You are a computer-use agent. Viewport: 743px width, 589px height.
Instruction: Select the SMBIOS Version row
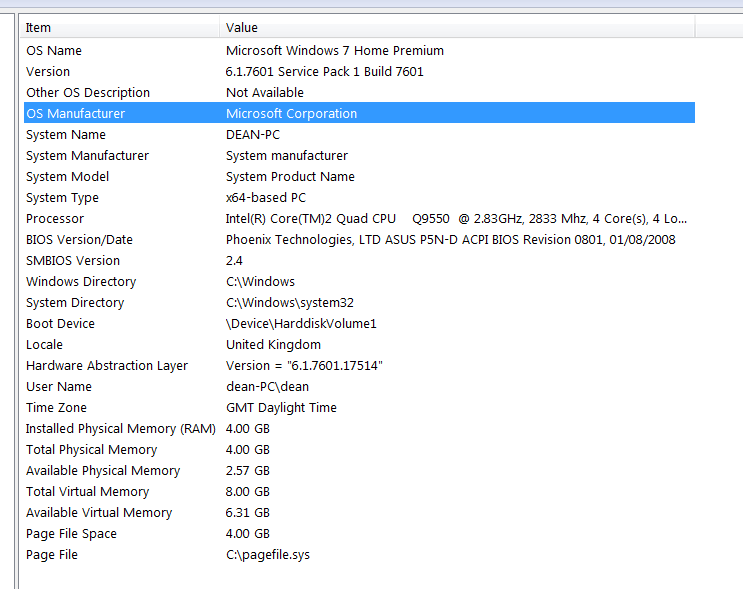tap(73, 261)
